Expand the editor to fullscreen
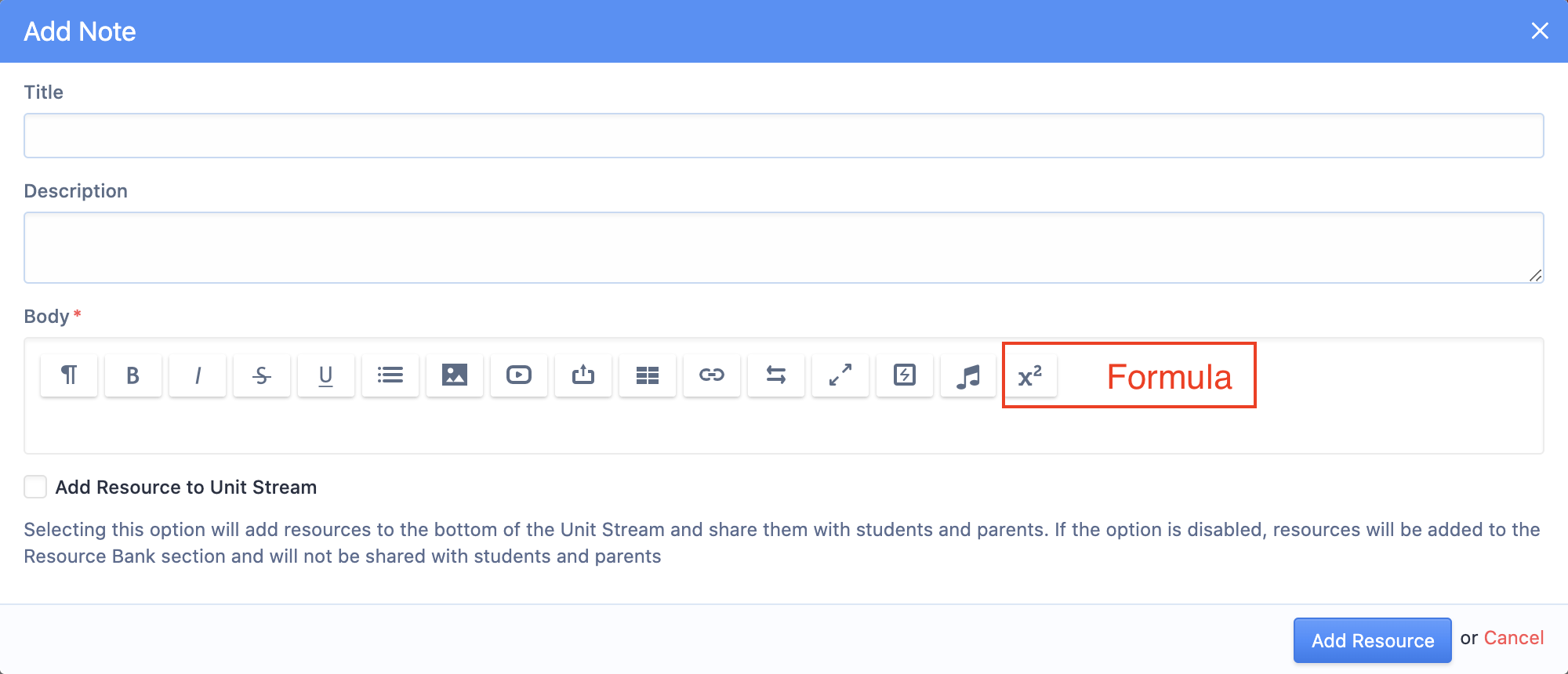Viewport: 1568px width, 674px height. pos(840,375)
